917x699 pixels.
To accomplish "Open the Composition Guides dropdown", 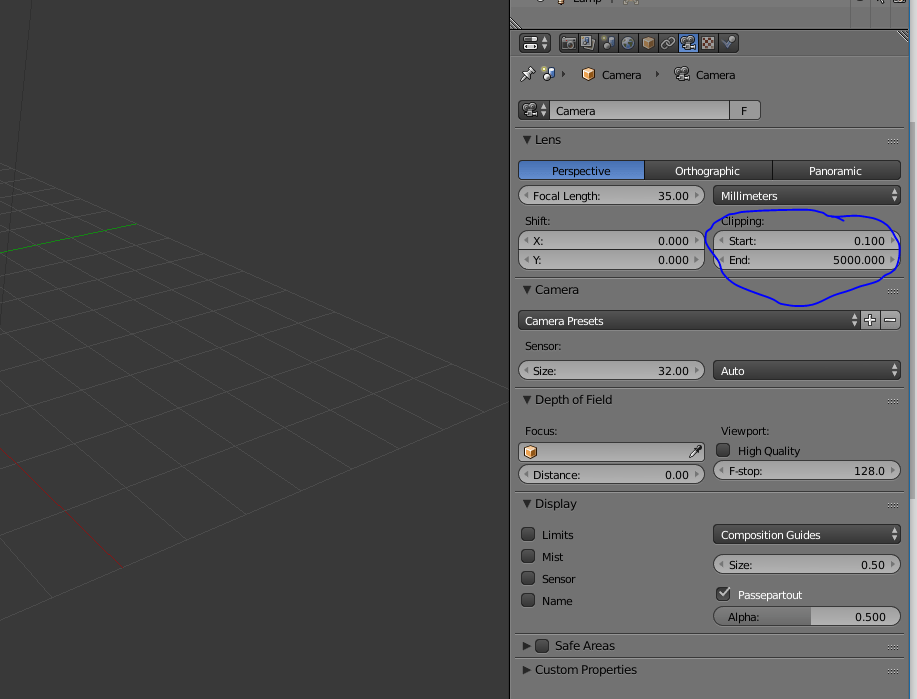I will (806, 534).
